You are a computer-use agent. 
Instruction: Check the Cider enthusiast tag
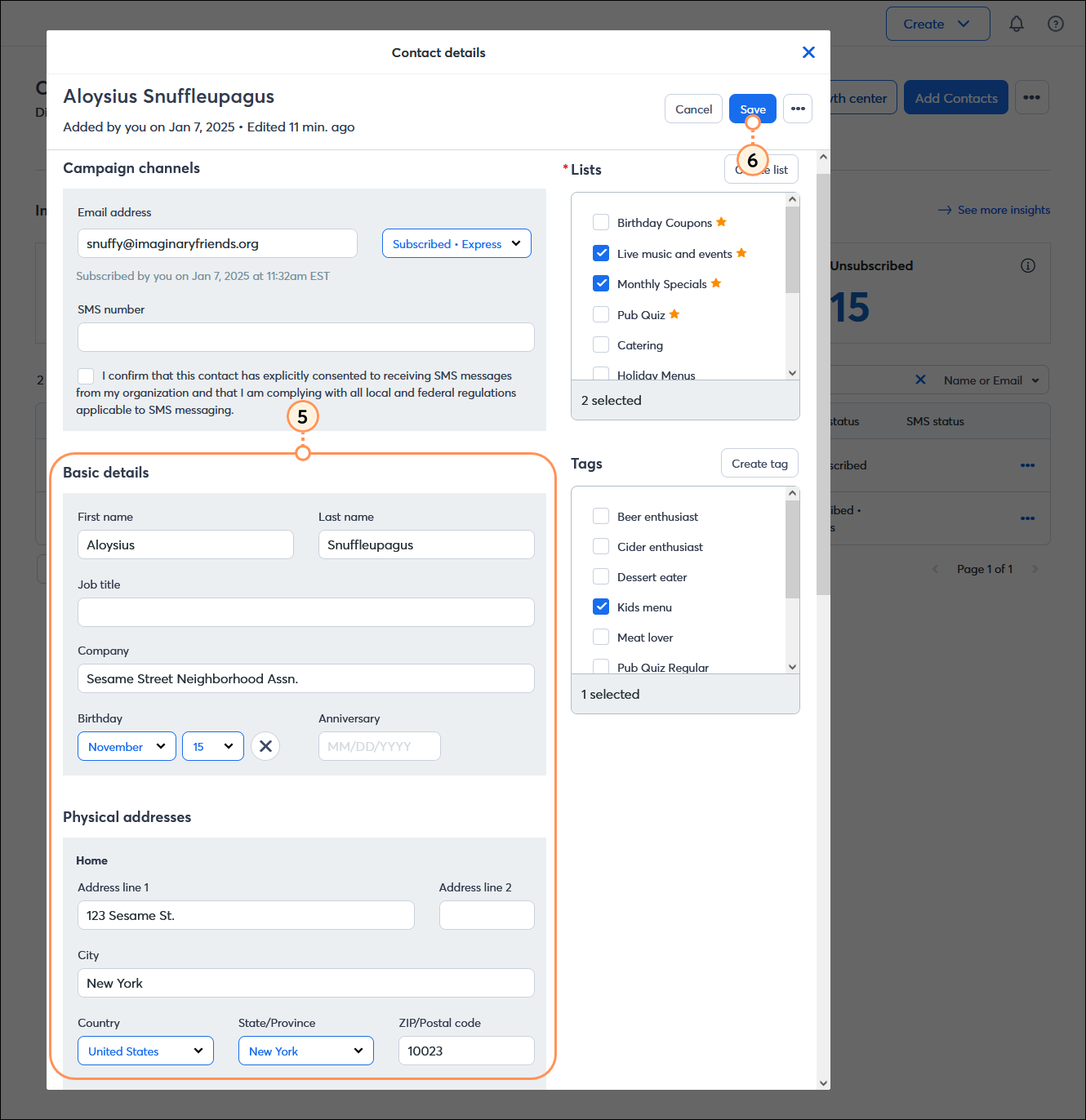coord(601,546)
